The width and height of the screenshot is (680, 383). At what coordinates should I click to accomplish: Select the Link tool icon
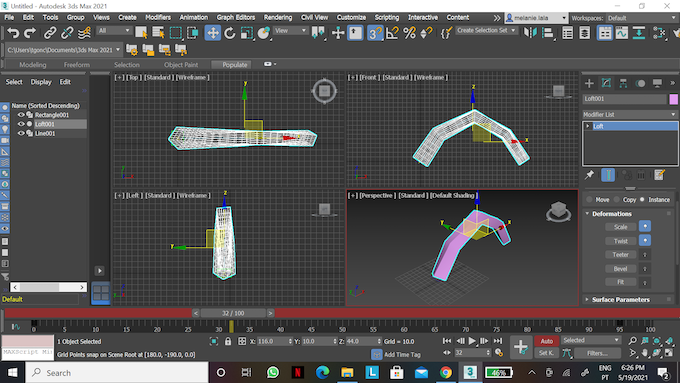click(50, 33)
